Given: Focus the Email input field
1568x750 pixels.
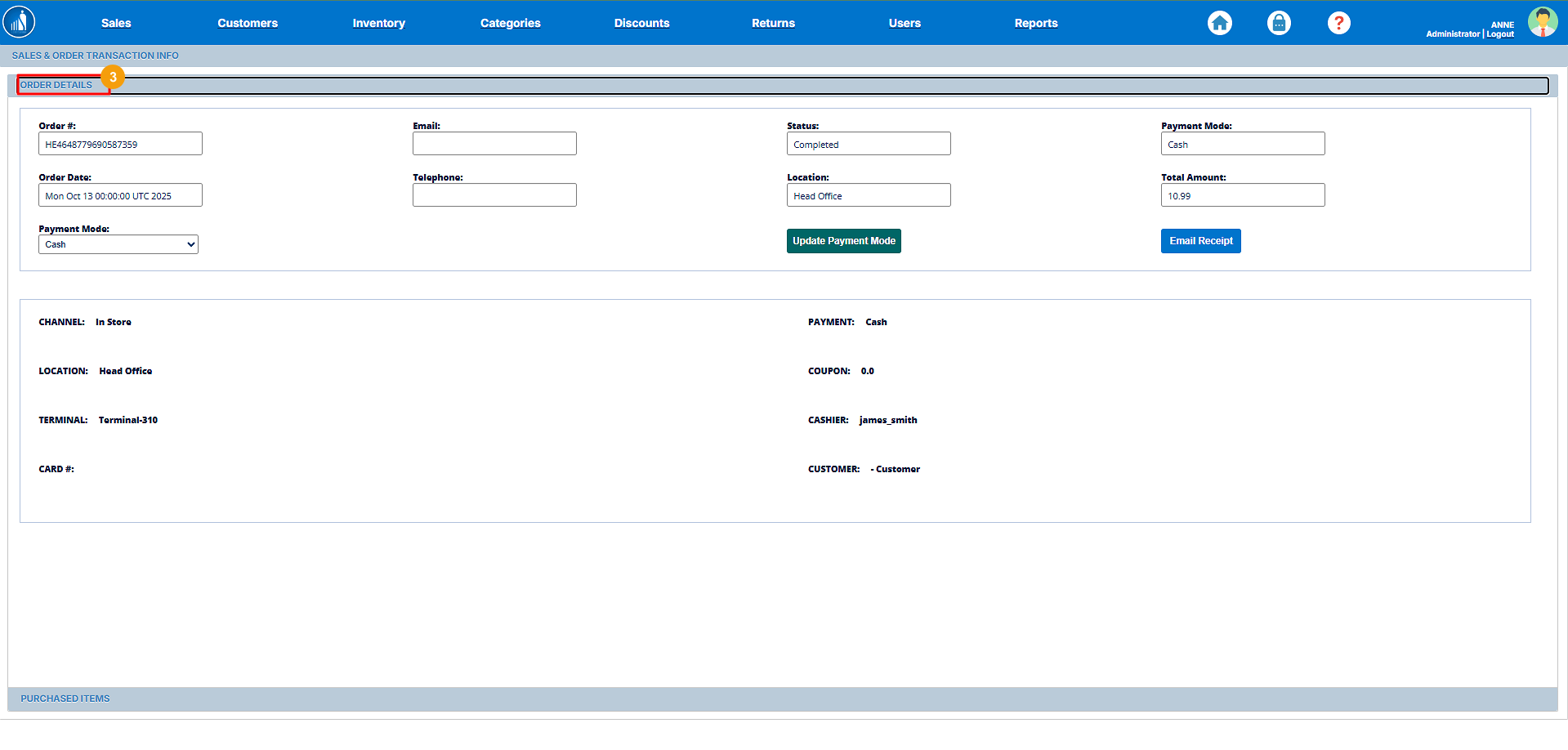Looking at the screenshot, I should (494, 144).
